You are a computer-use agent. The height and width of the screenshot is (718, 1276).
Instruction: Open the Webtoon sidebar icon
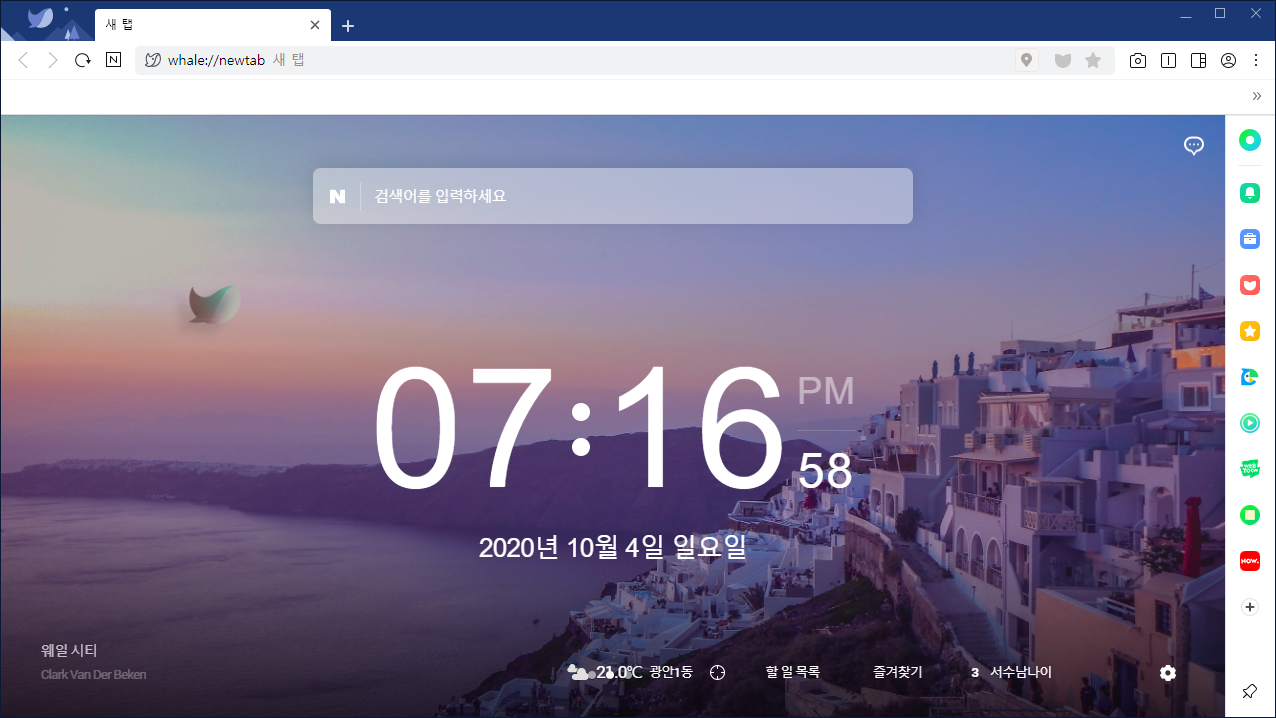click(x=1250, y=469)
